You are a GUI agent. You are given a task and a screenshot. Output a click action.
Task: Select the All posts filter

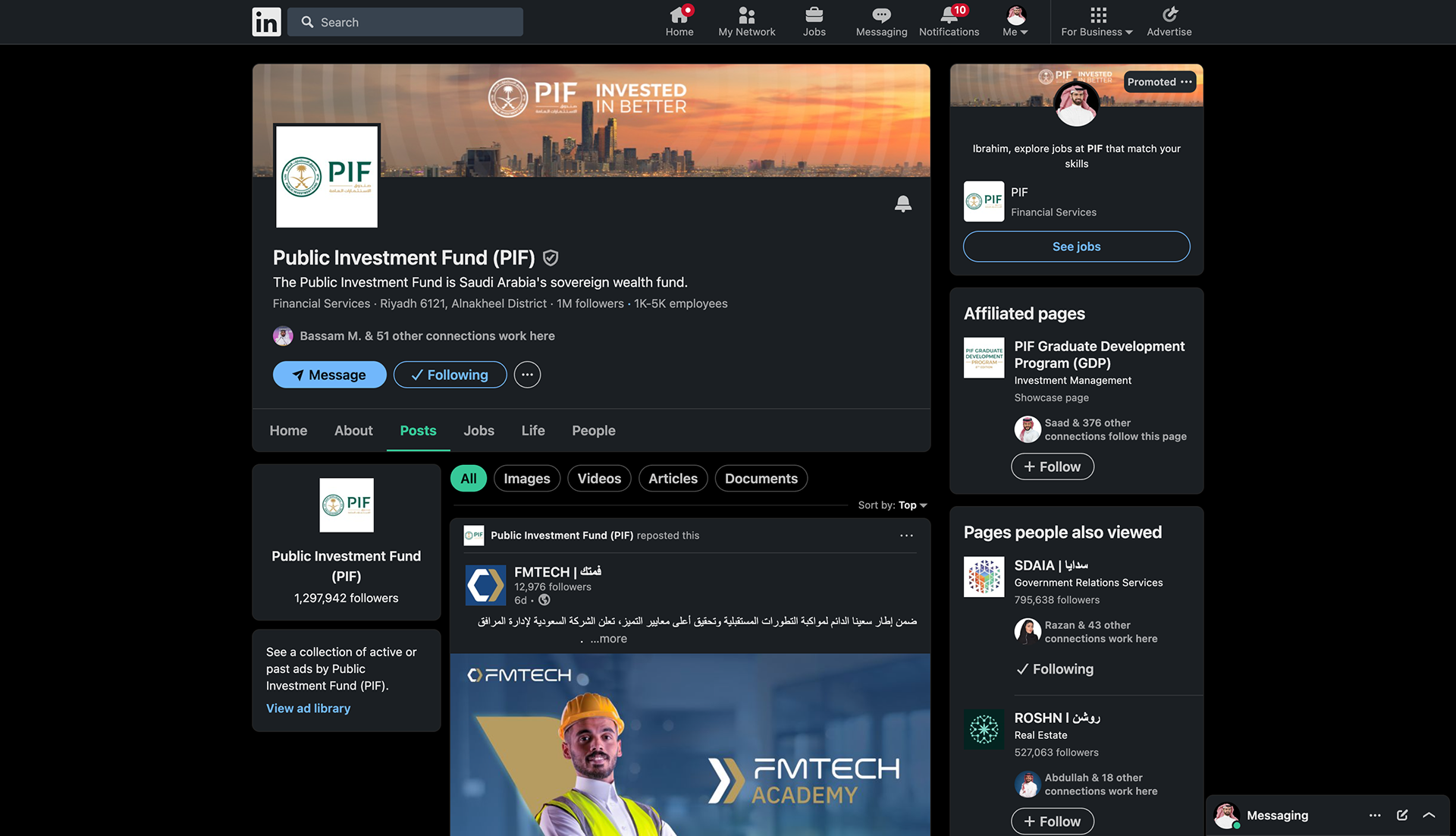click(x=469, y=479)
